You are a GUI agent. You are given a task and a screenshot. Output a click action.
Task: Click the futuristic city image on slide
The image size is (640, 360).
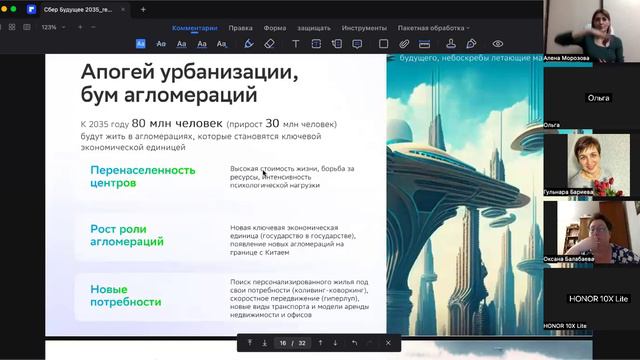click(x=465, y=195)
